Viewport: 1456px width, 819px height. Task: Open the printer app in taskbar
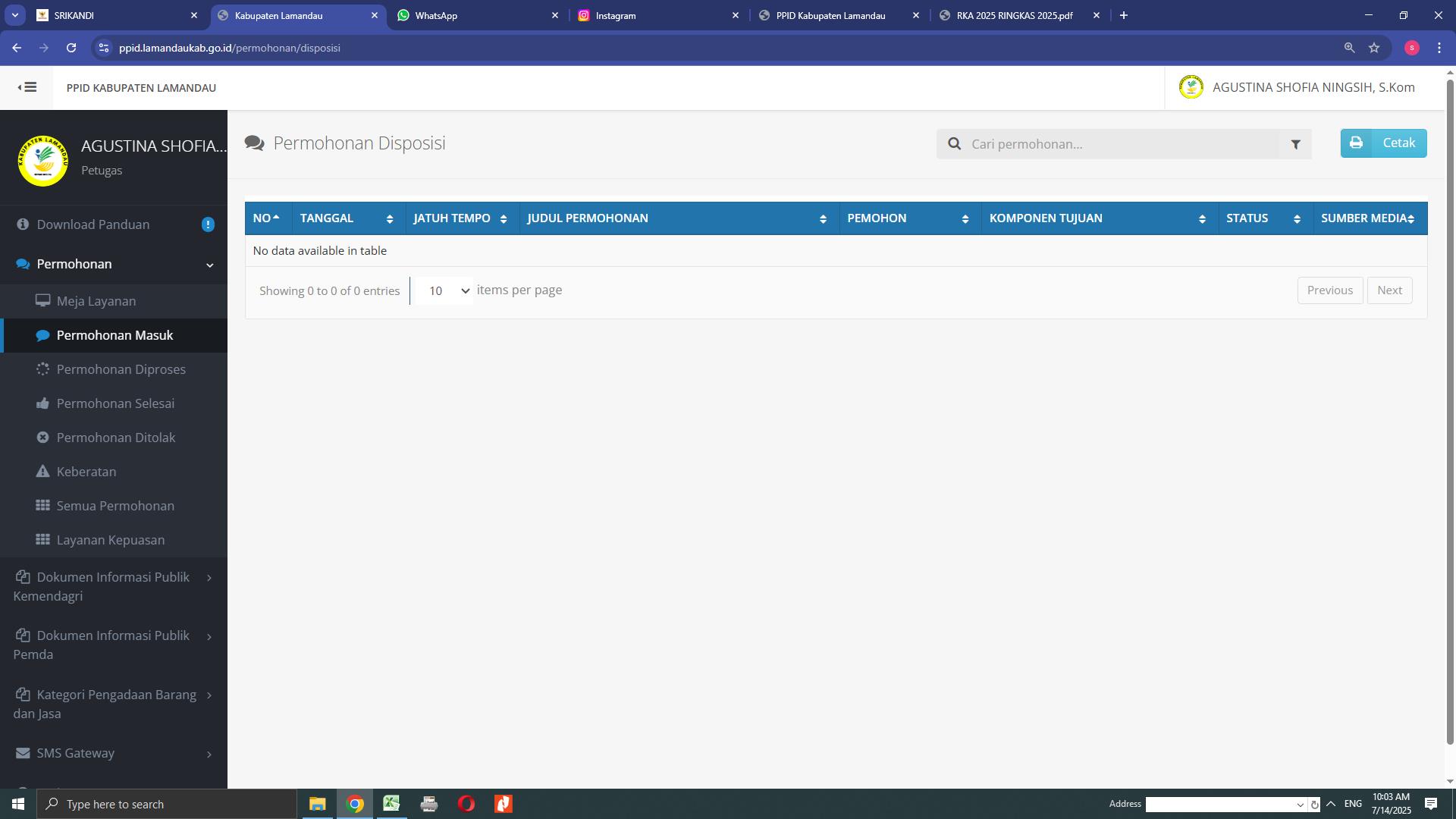point(429,804)
